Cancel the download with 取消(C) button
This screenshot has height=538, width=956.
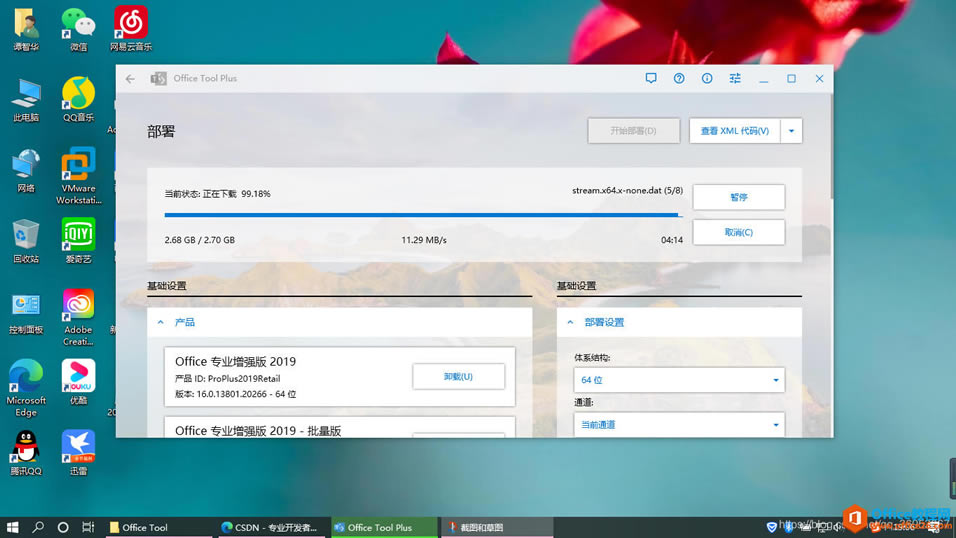click(x=739, y=232)
